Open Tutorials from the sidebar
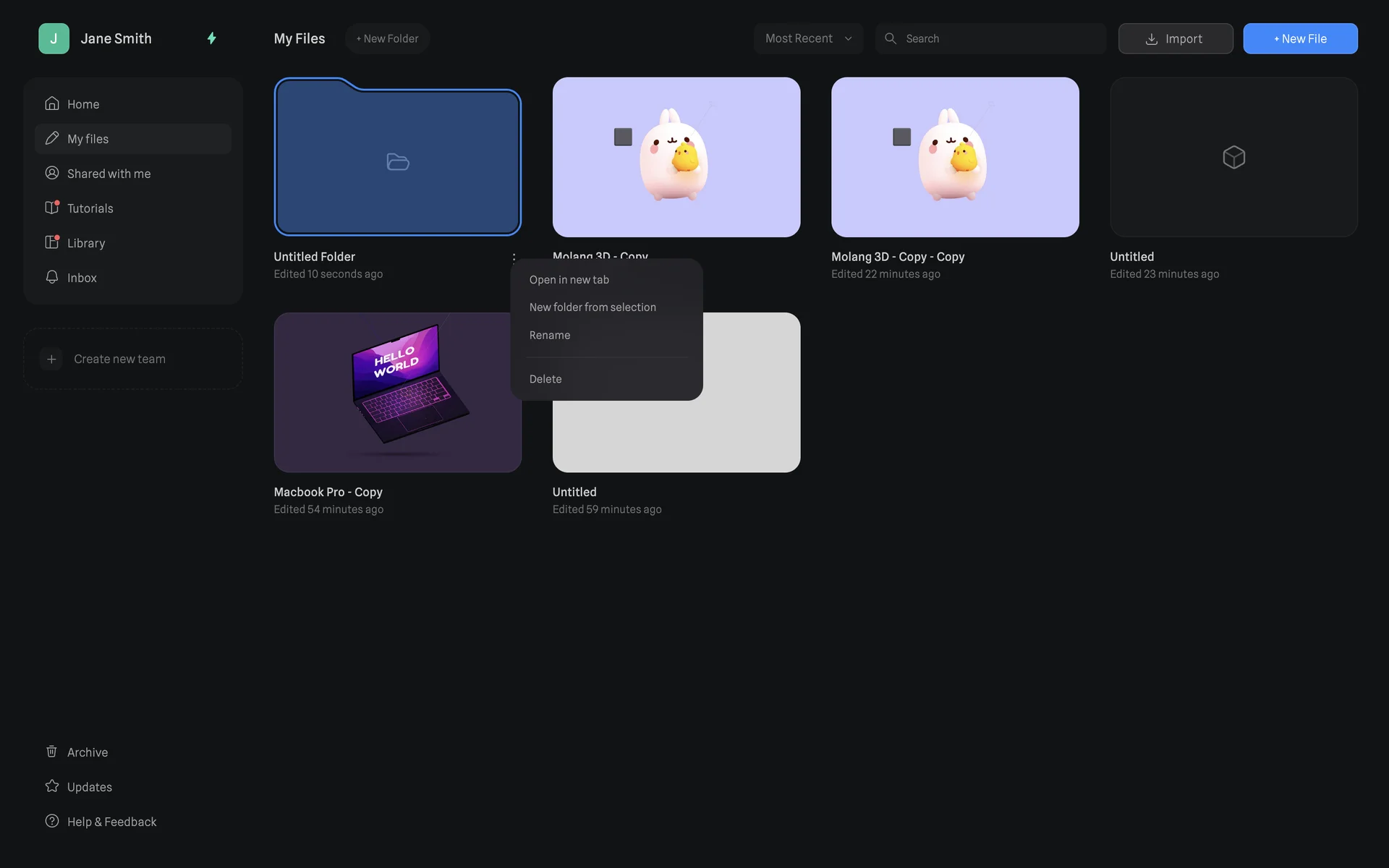1389x868 pixels. click(x=90, y=208)
